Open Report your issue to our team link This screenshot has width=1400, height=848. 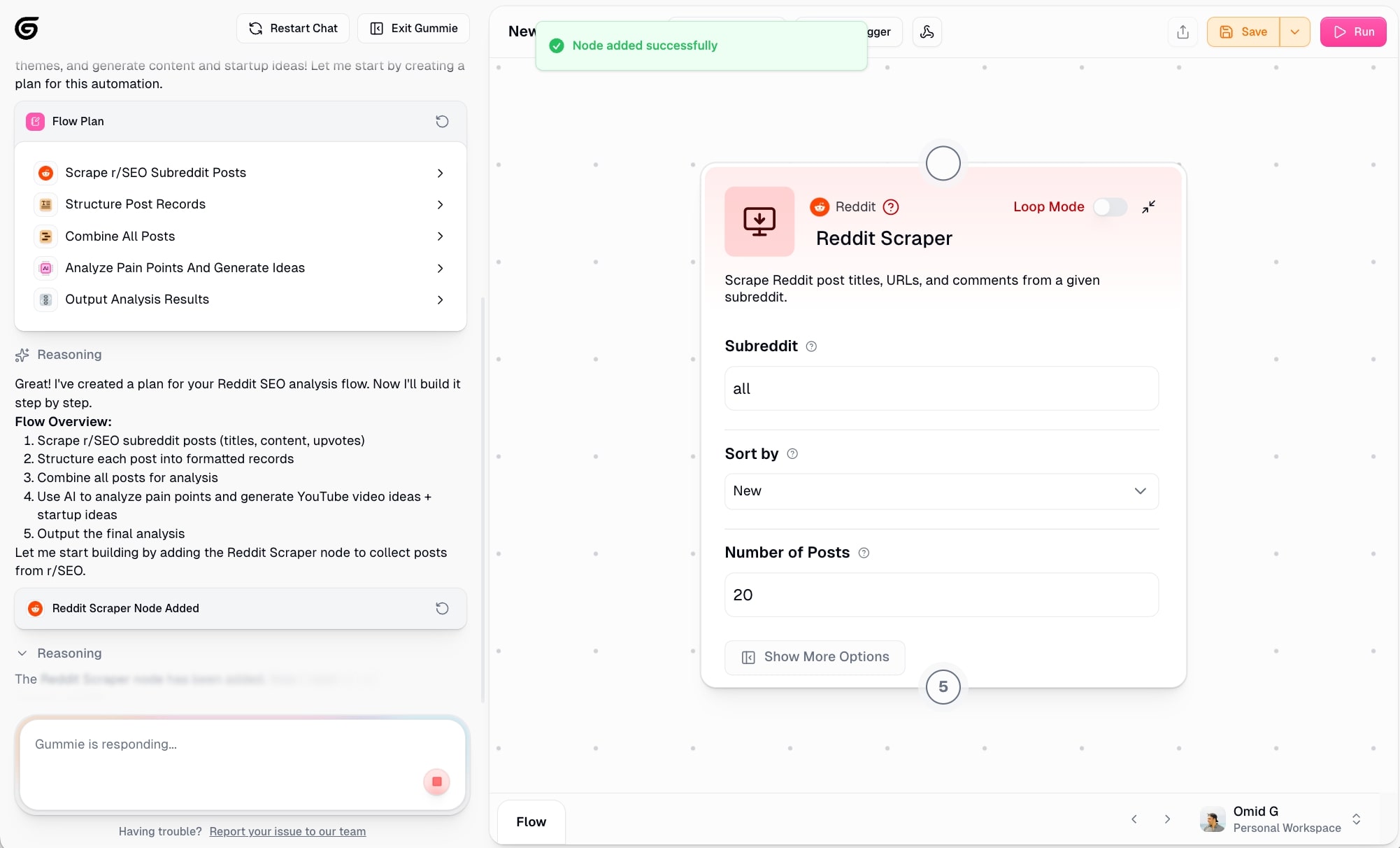pyautogui.click(x=287, y=831)
